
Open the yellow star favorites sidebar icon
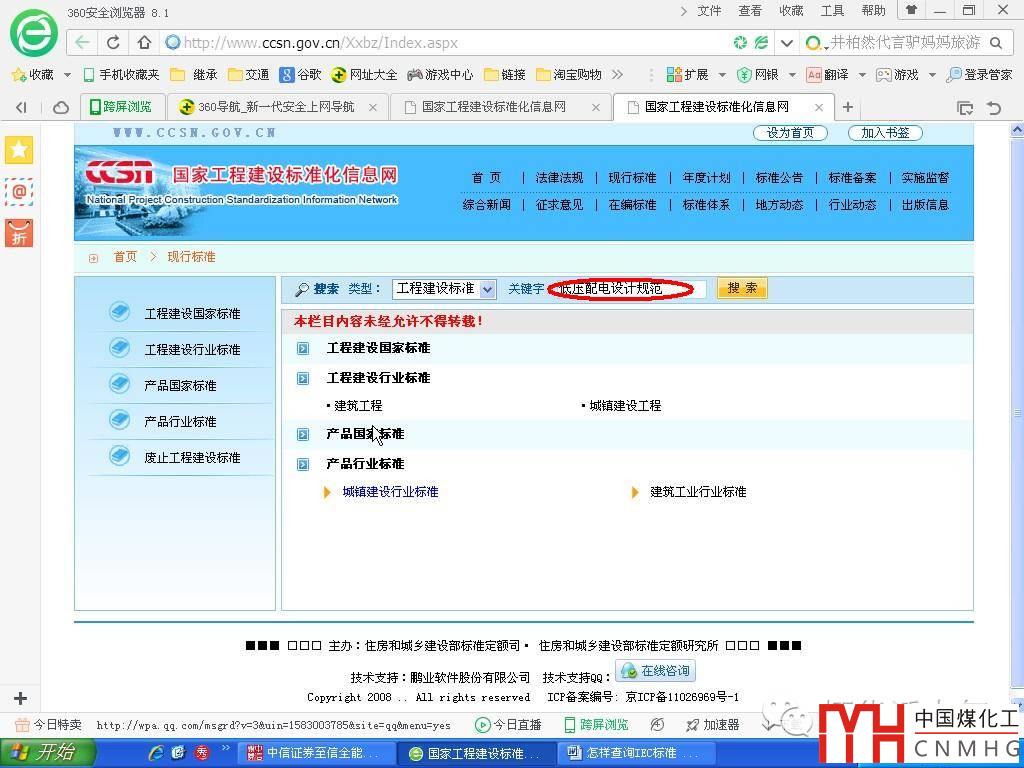(19, 150)
